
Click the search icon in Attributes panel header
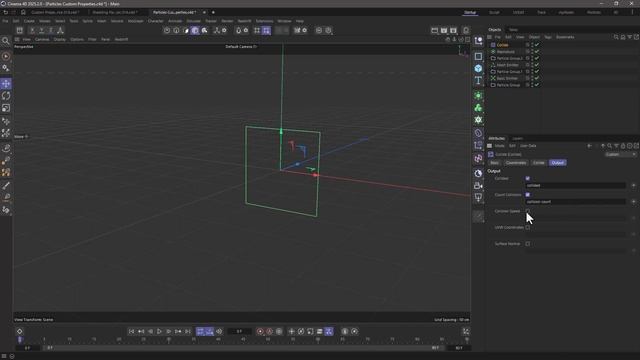click(609, 146)
